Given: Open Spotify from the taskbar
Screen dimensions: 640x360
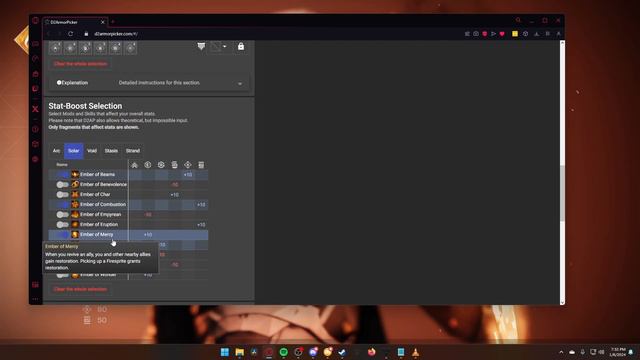Looking at the screenshot, I should tap(283, 352).
